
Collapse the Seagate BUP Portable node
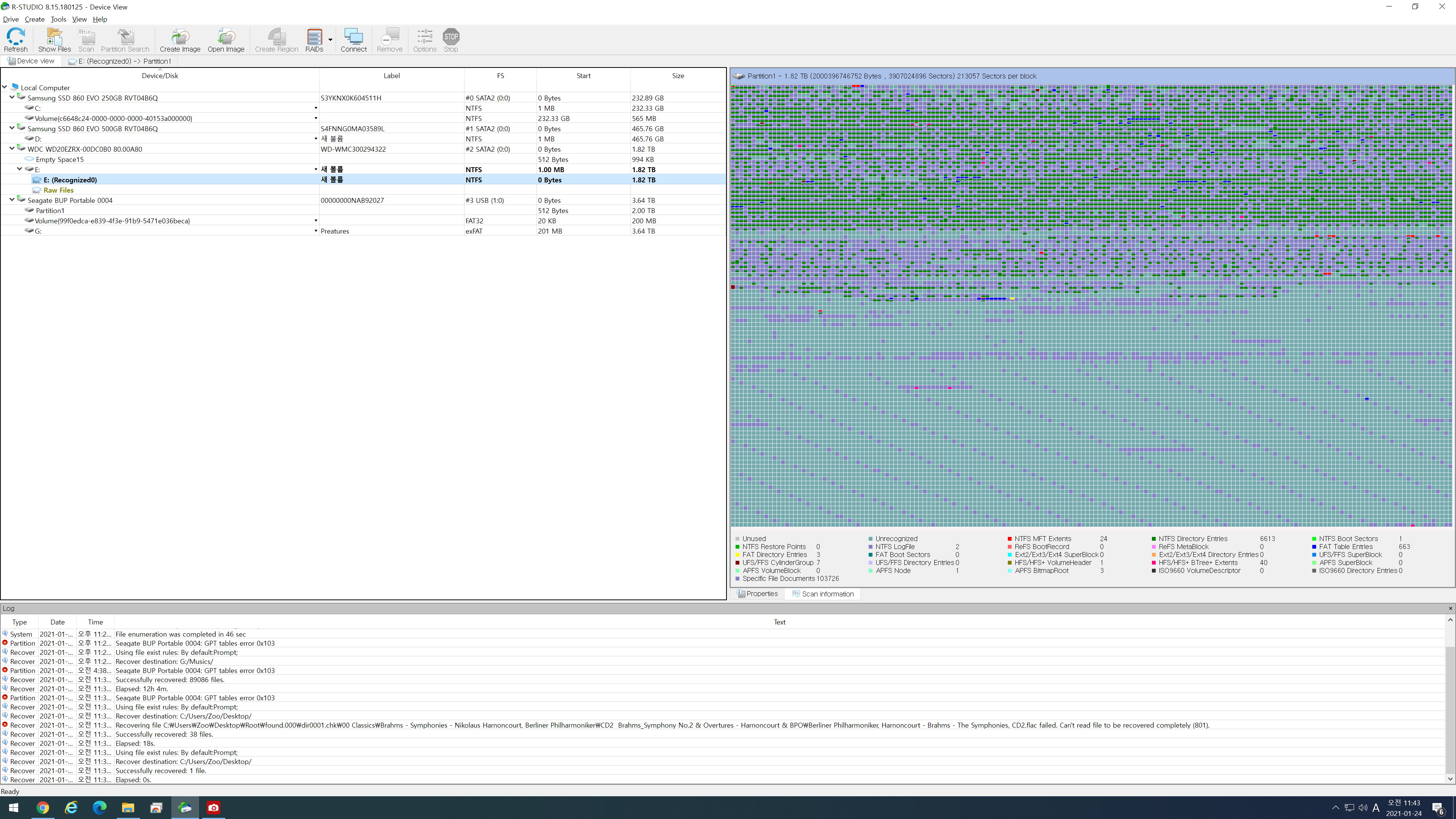pos(12,199)
